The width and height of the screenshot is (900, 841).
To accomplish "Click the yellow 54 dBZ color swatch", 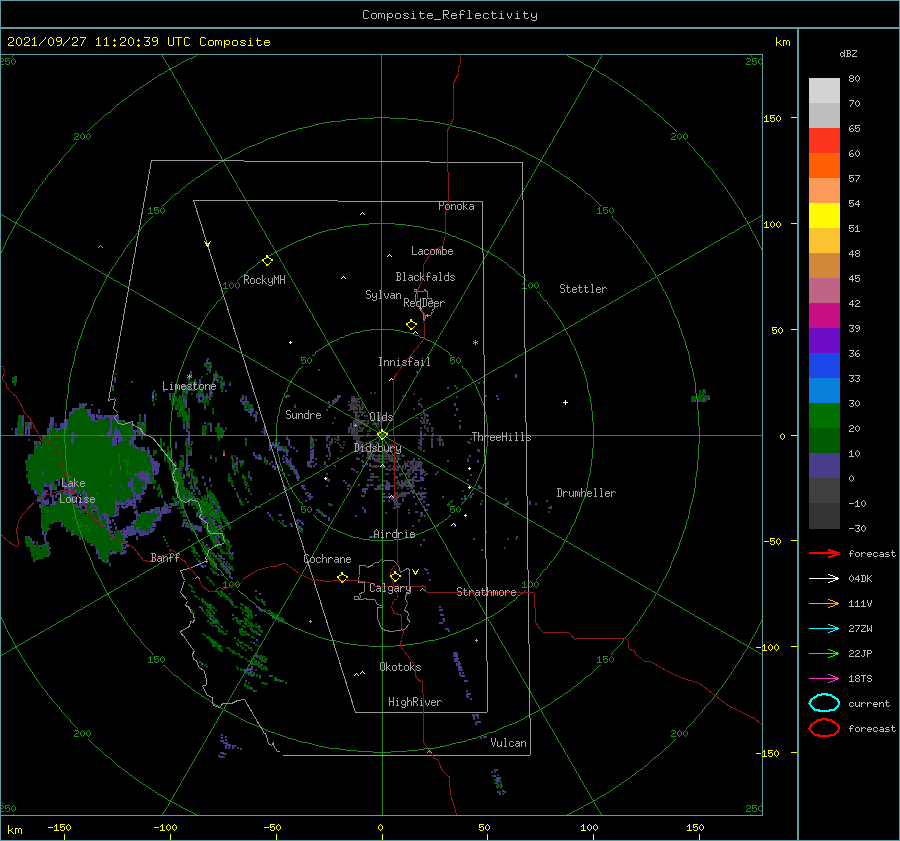I will click(x=824, y=215).
